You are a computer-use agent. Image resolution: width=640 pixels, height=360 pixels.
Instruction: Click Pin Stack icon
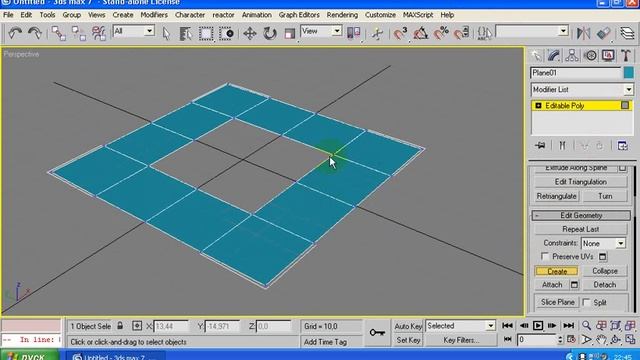(540, 146)
